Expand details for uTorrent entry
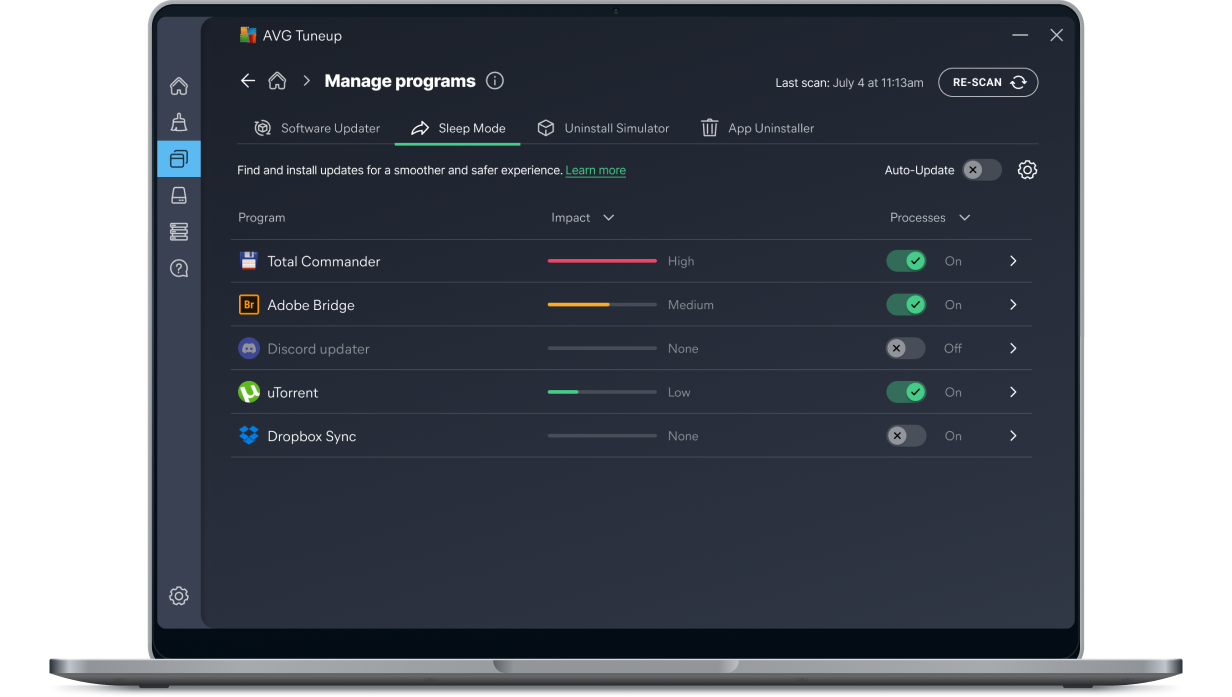 tap(1013, 392)
